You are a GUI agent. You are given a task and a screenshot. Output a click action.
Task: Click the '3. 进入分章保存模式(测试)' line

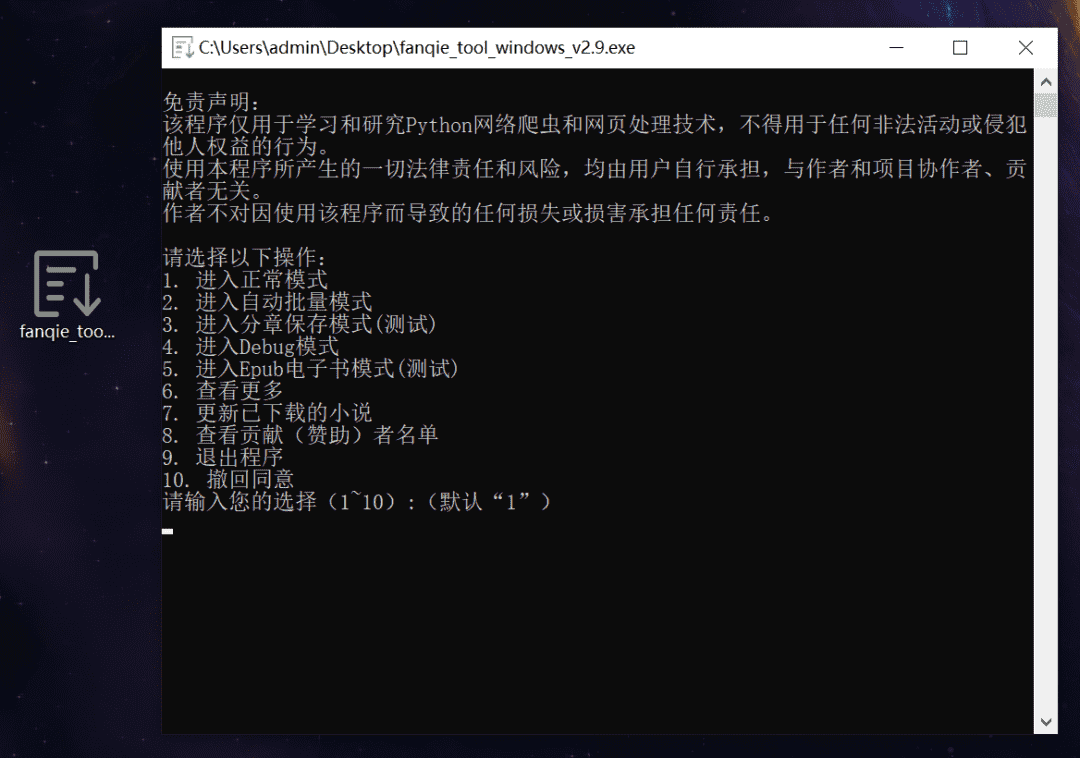pos(300,324)
